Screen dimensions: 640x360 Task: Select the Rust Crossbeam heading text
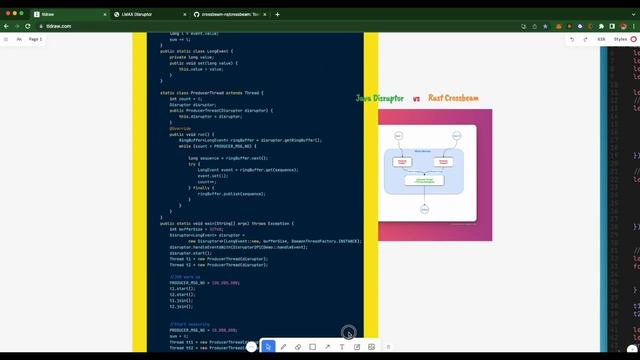(x=453, y=98)
